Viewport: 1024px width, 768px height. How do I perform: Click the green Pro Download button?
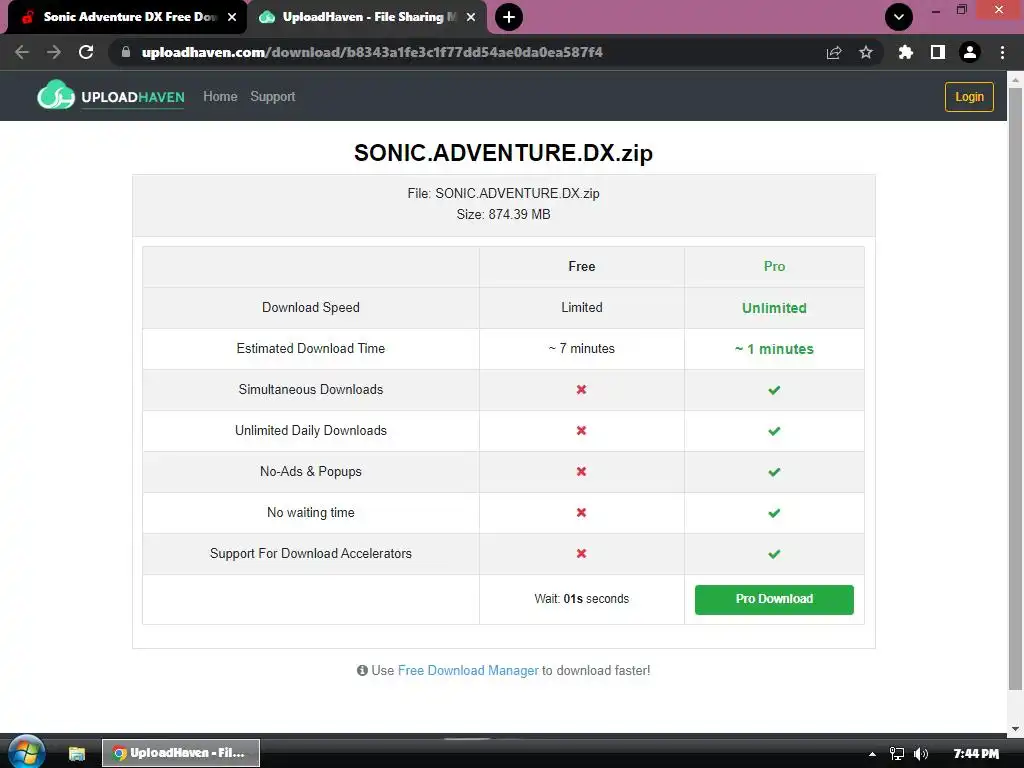tap(774, 600)
